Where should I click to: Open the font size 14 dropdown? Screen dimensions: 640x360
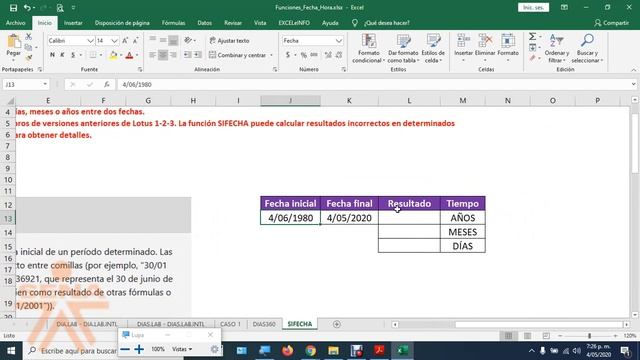click(114, 41)
